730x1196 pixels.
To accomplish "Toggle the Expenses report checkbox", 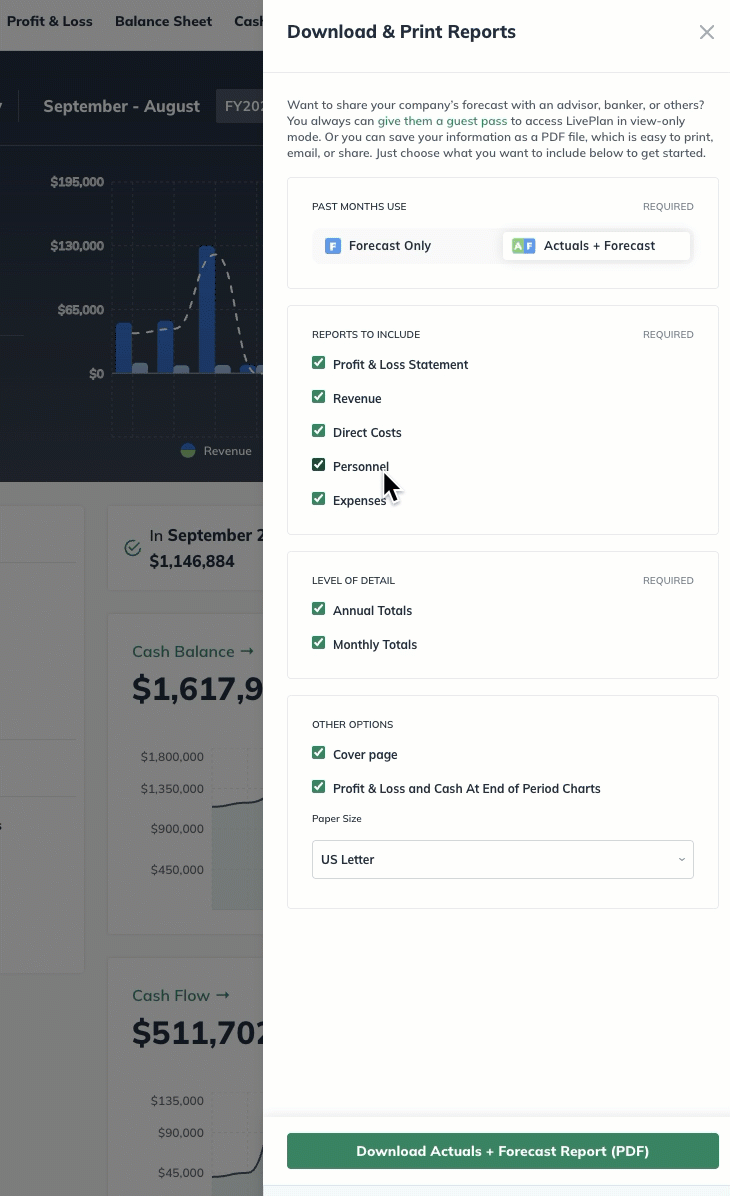I will [319, 500].
